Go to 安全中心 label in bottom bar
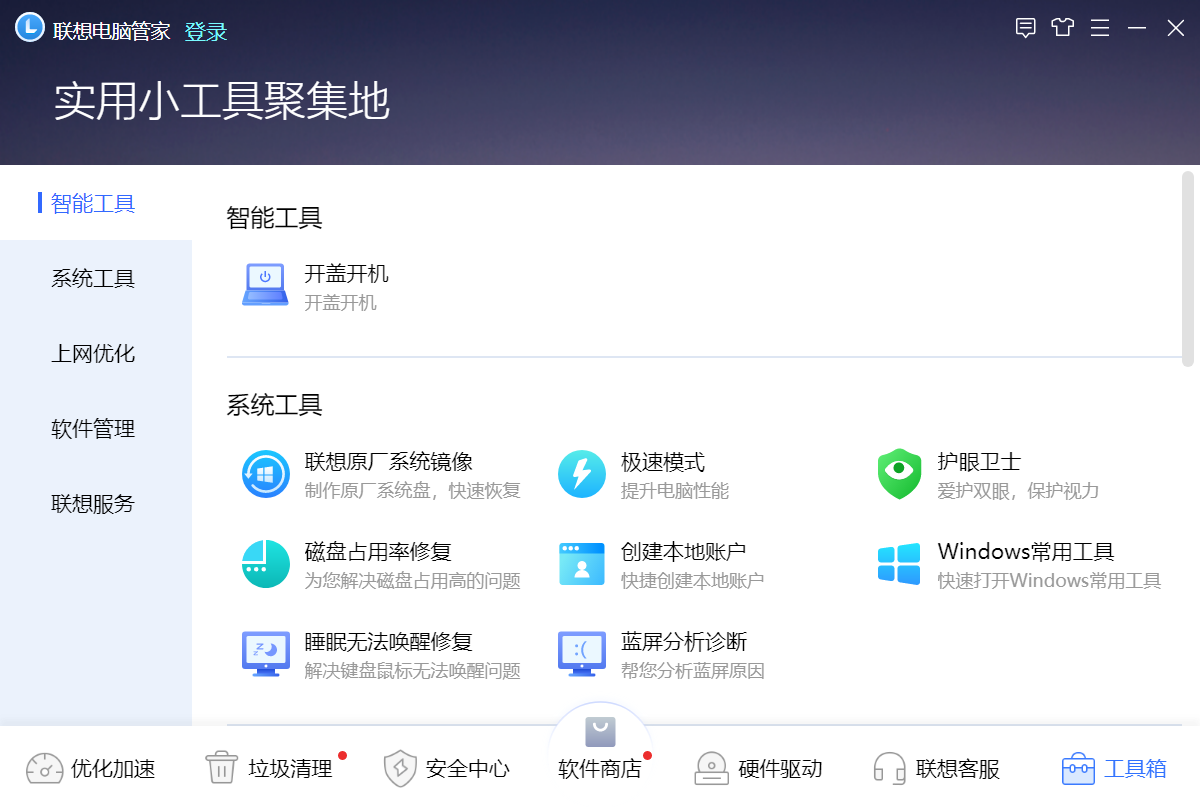 pyautogui.click(x=468, y=768)
